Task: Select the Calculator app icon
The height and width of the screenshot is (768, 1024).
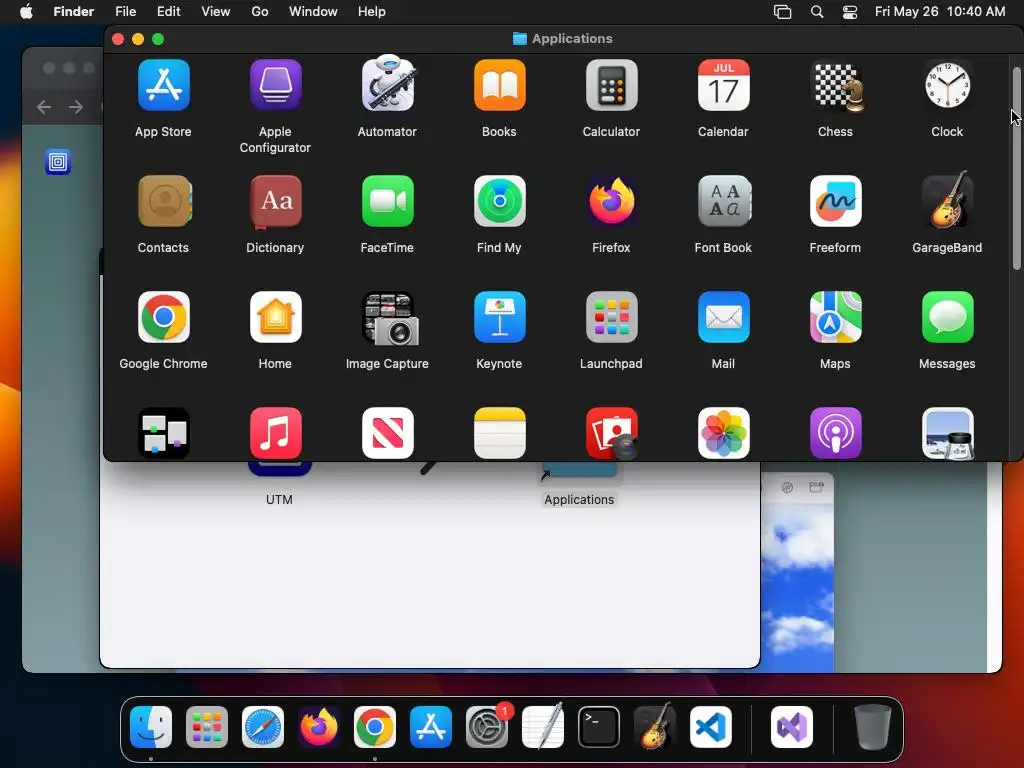Action: tap(612, 86)
